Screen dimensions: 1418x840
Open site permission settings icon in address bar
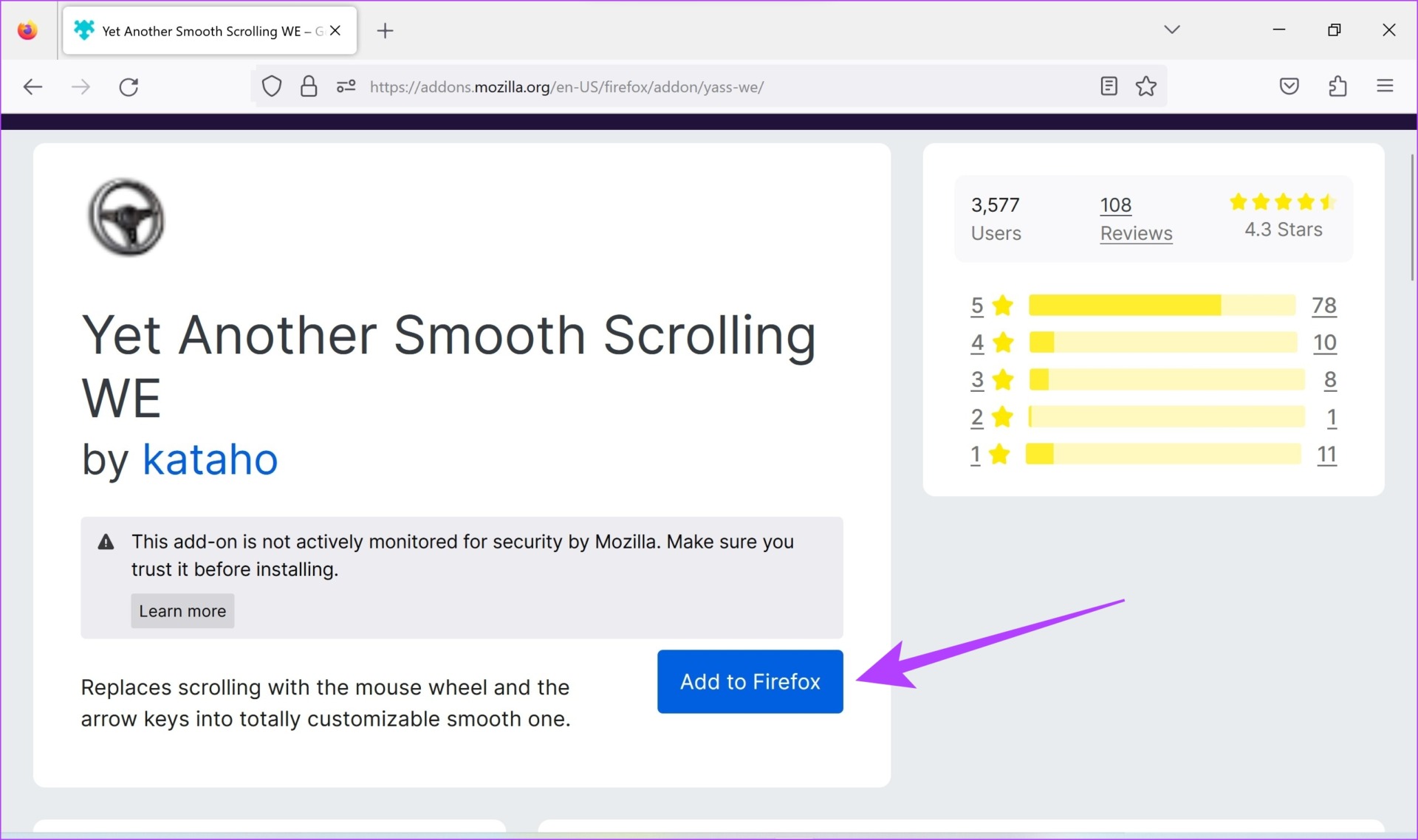345,86
